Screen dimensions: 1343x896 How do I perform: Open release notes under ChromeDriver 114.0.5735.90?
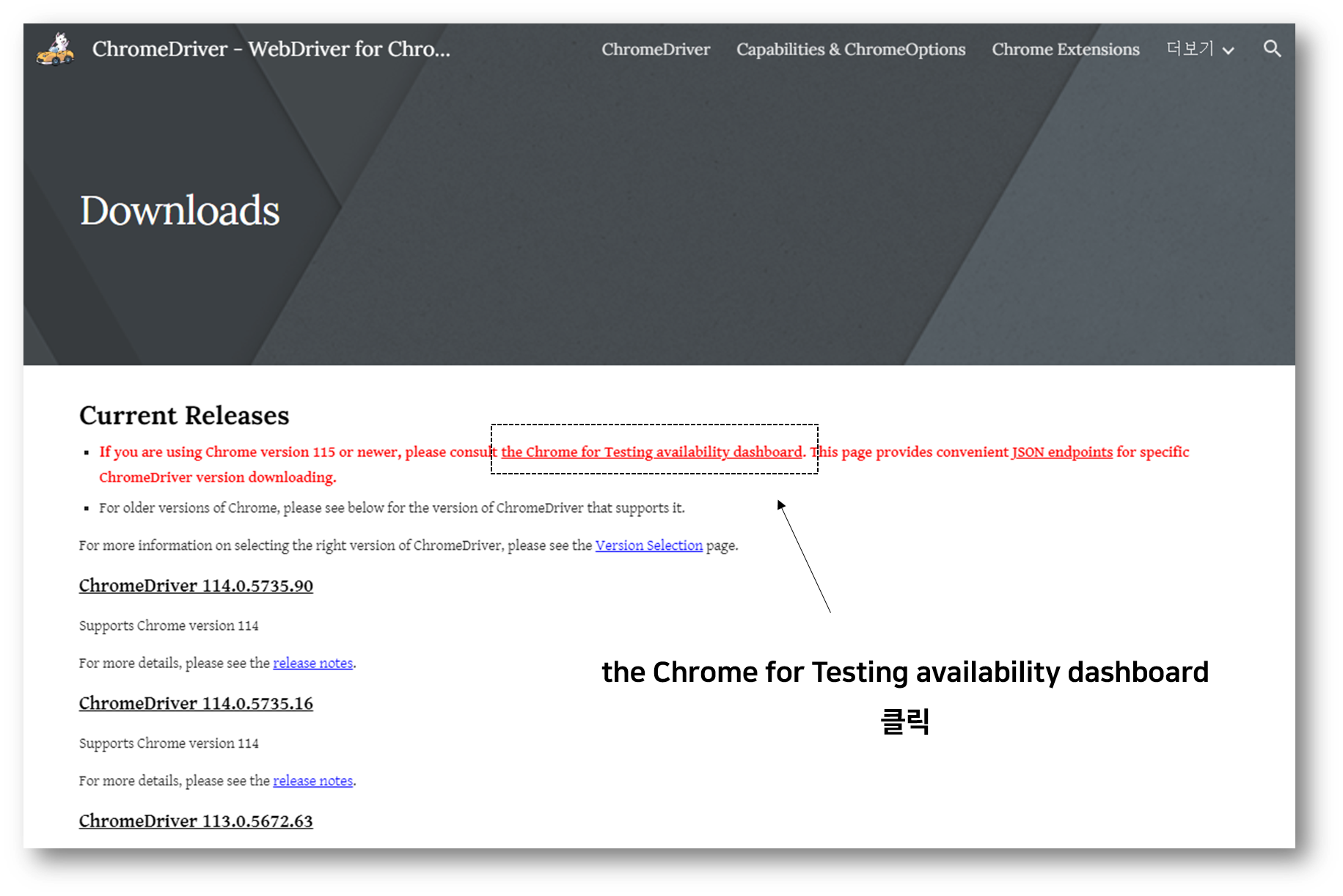pyautogui.click(x=312, y=663)
